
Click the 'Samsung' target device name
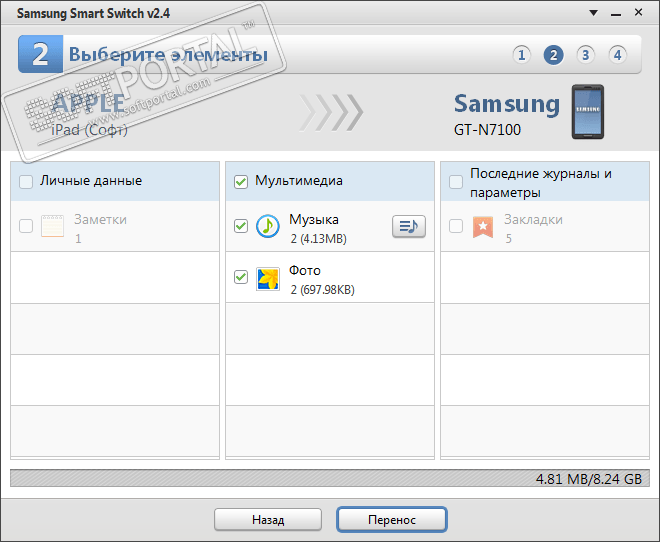coord(507,104)
